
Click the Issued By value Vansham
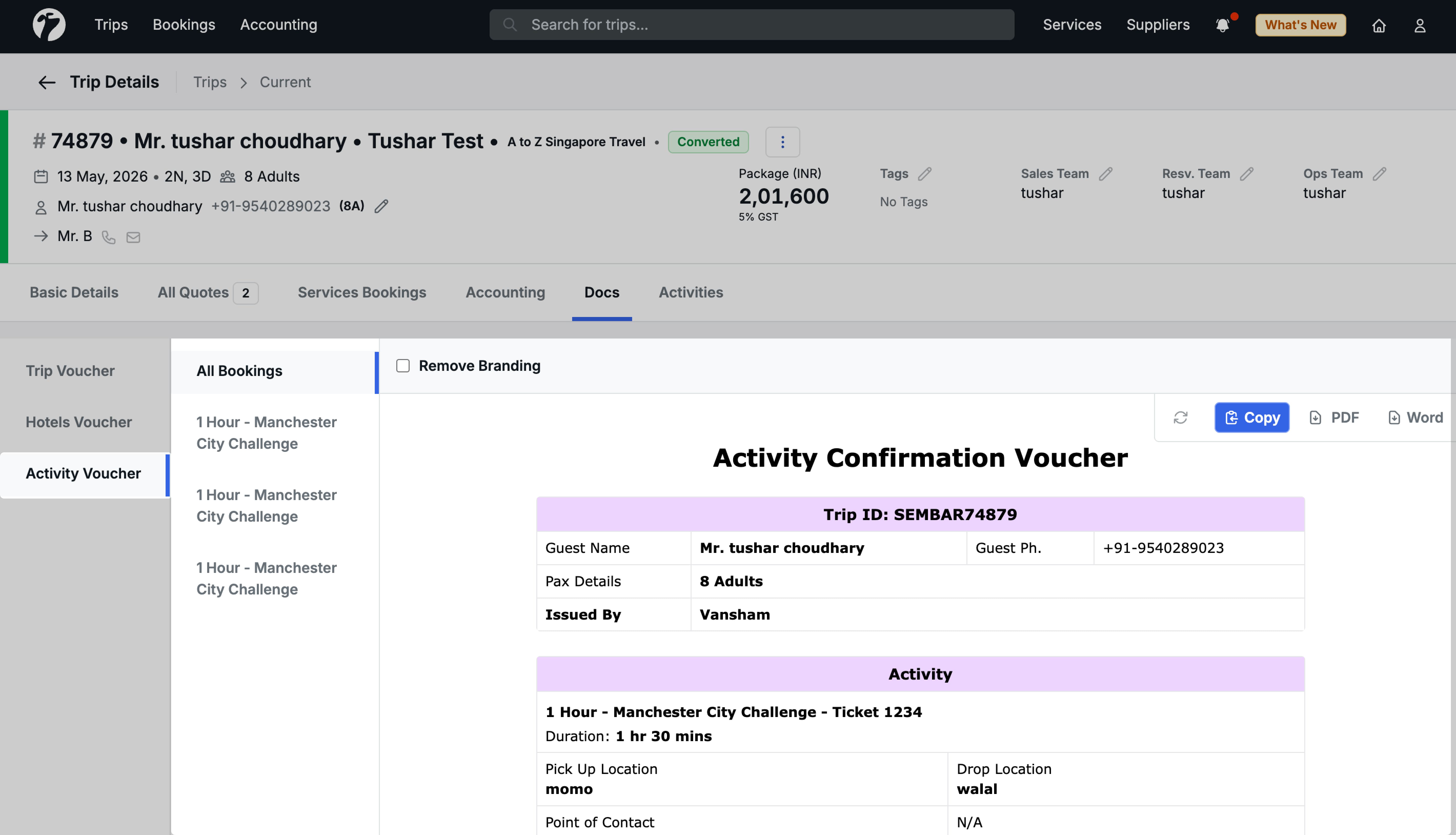pos(734,615)
